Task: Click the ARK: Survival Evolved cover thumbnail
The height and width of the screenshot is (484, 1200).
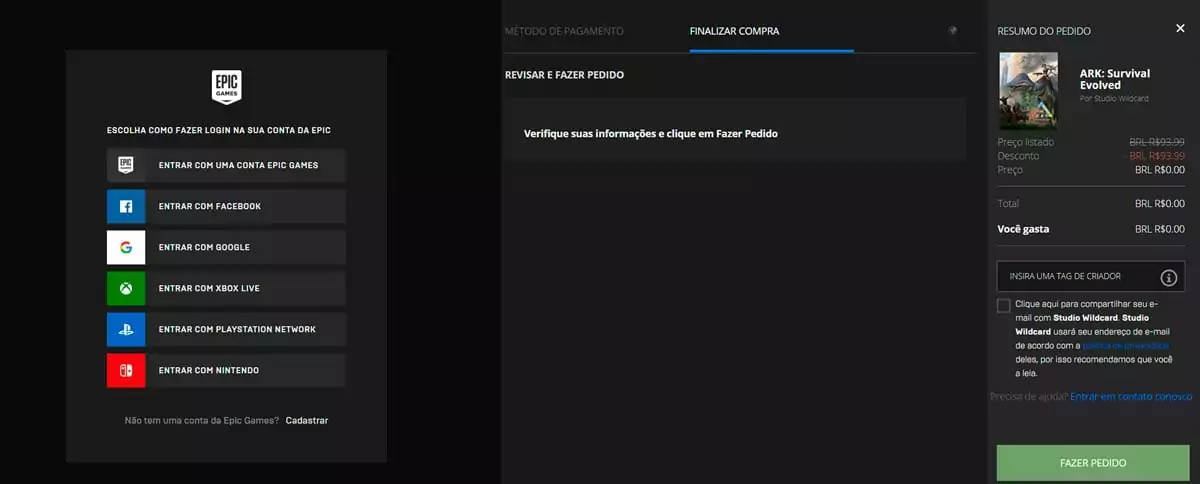Action: [x=1028, y=91]
